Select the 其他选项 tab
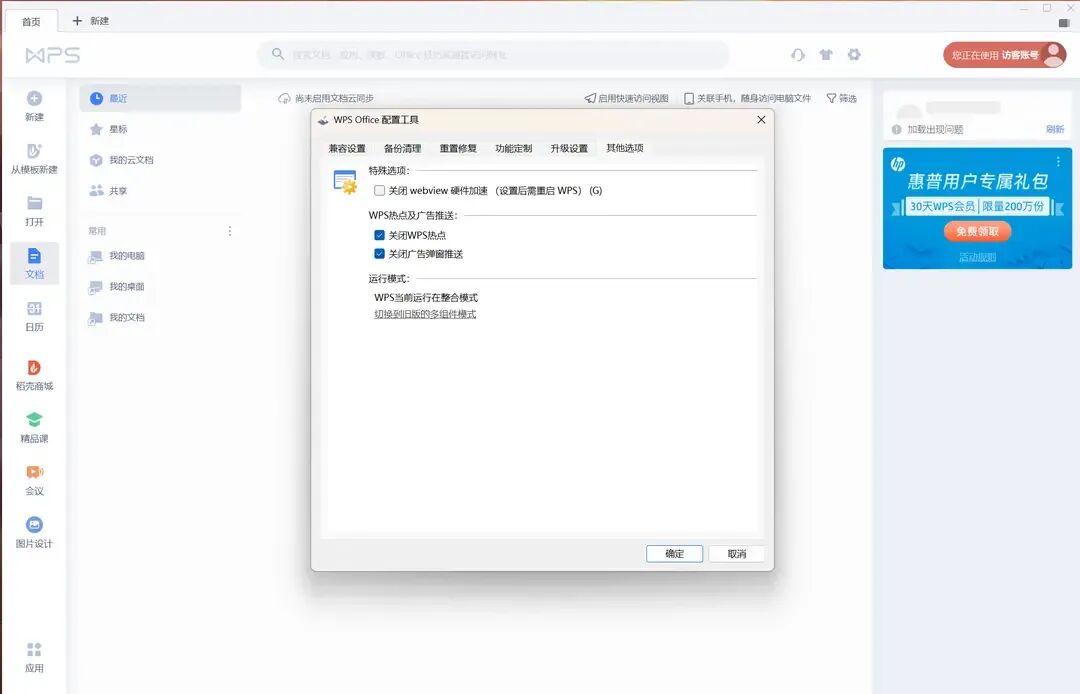The image size is (1080, 694). click(x=625, y=147)
